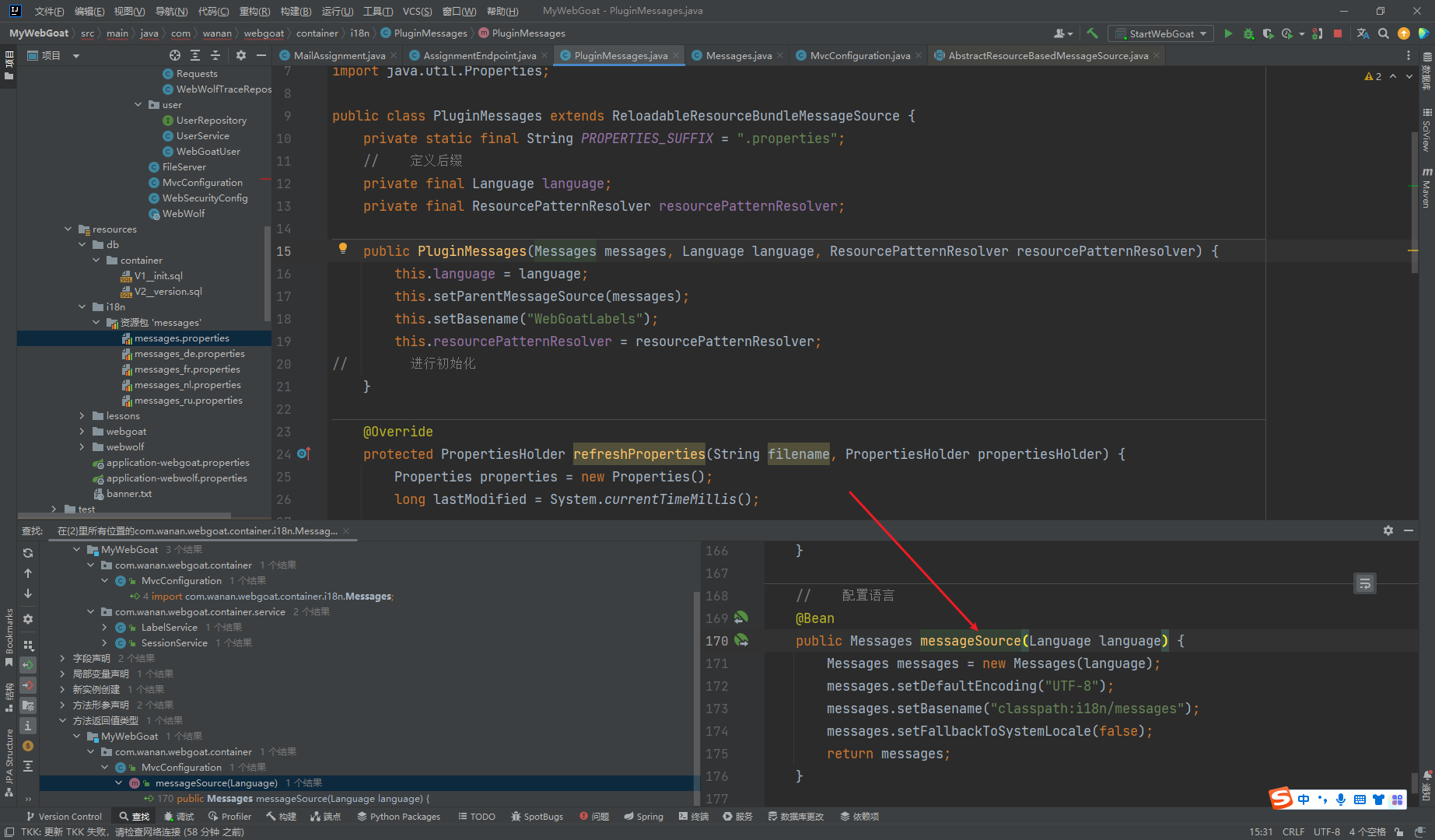Select opened file locator icon in Project panel
Image resolution: width=1435 pixels, height=840 pixels.
point(175,55)
